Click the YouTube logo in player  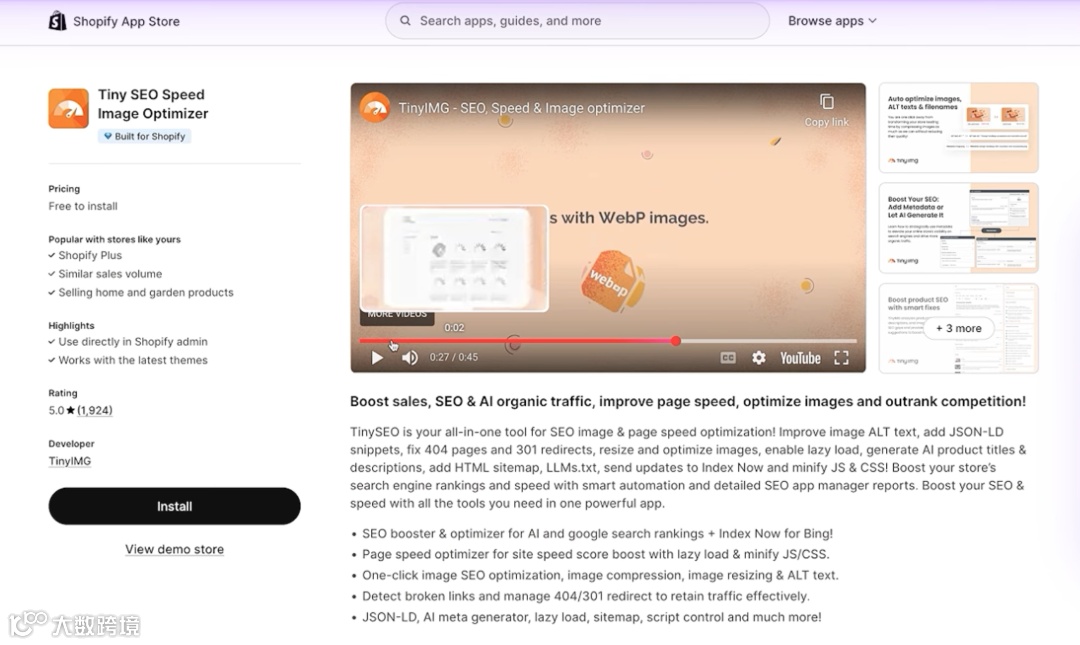point(800,358)
